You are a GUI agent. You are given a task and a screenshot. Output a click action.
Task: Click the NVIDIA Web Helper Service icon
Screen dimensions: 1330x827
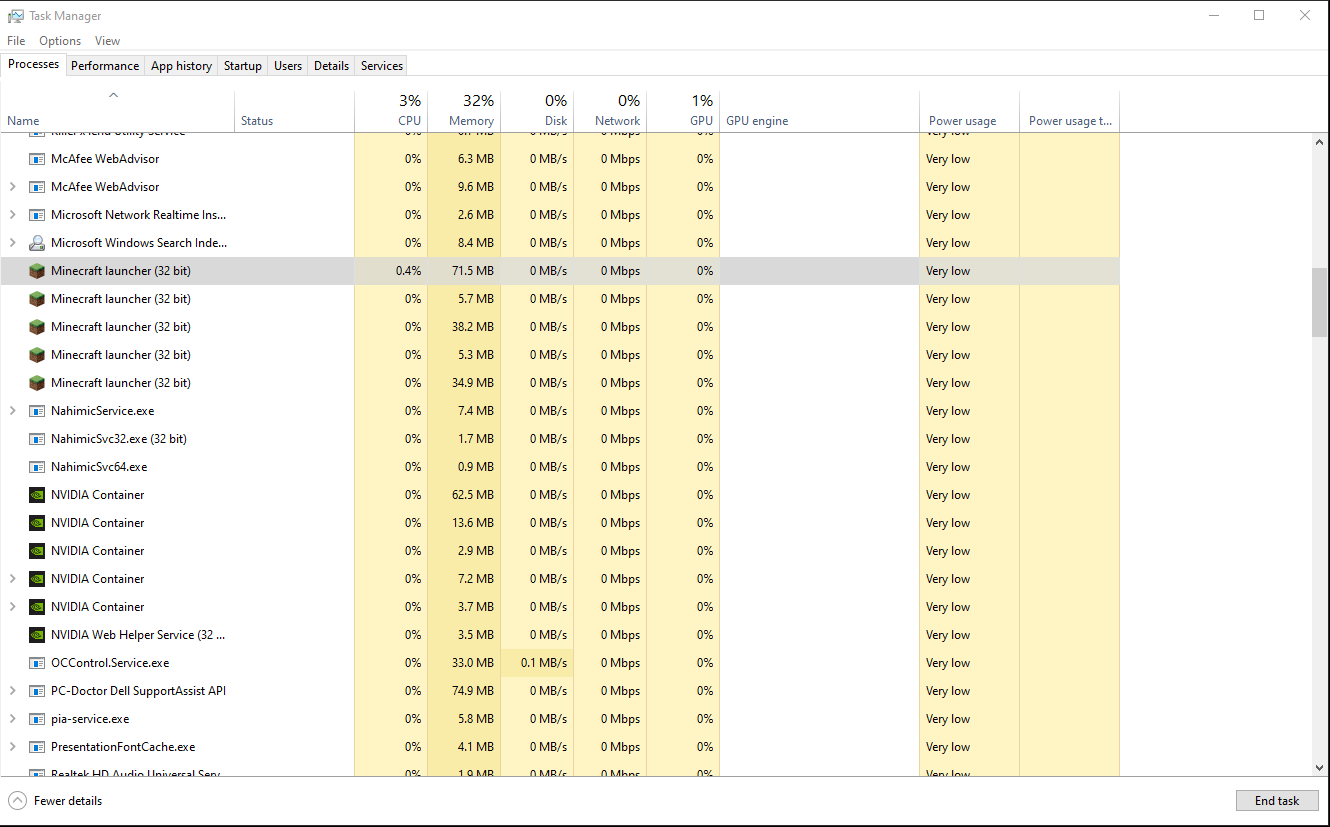37,635
